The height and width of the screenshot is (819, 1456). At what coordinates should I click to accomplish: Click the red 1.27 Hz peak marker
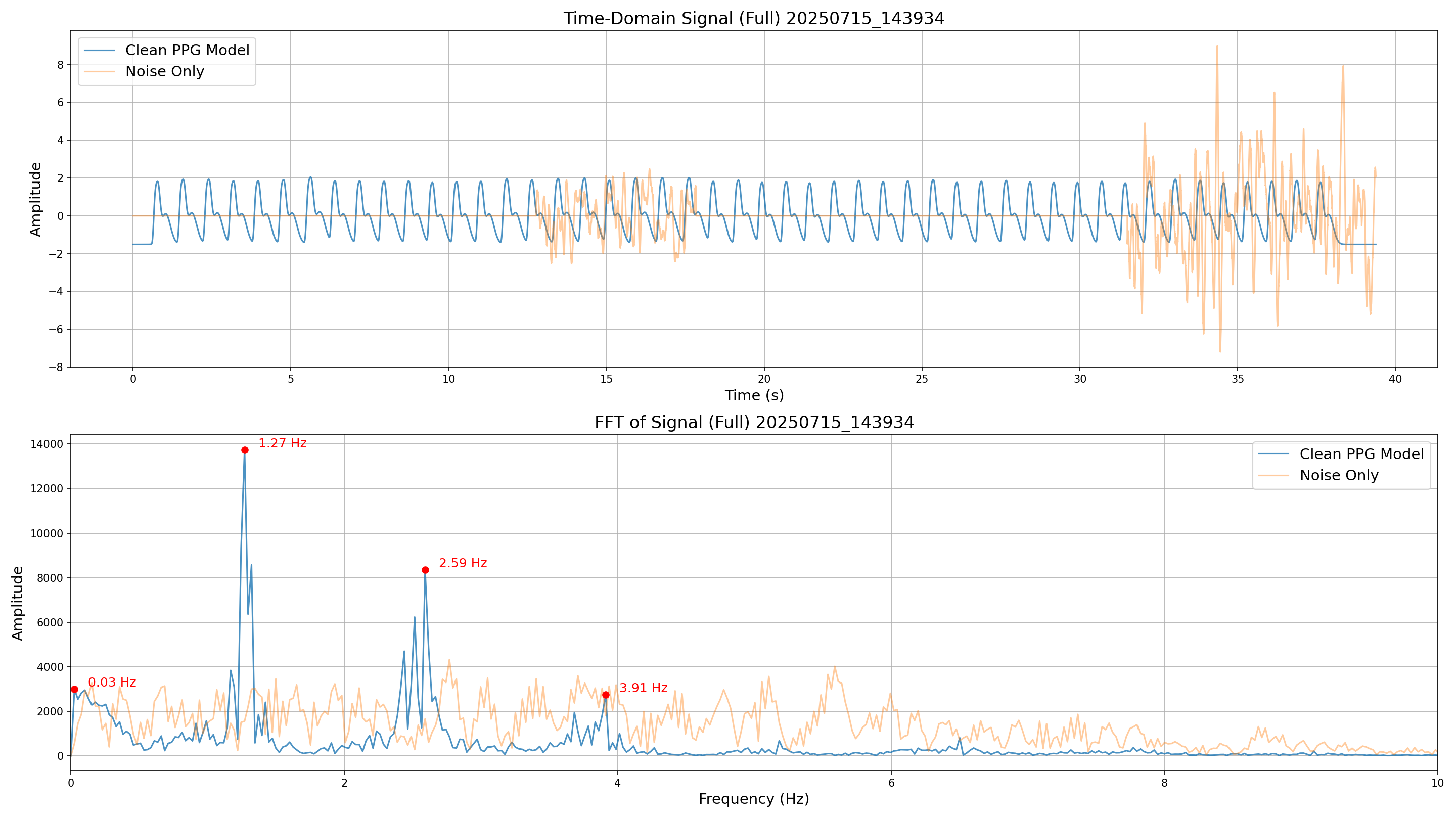[245, 450]
